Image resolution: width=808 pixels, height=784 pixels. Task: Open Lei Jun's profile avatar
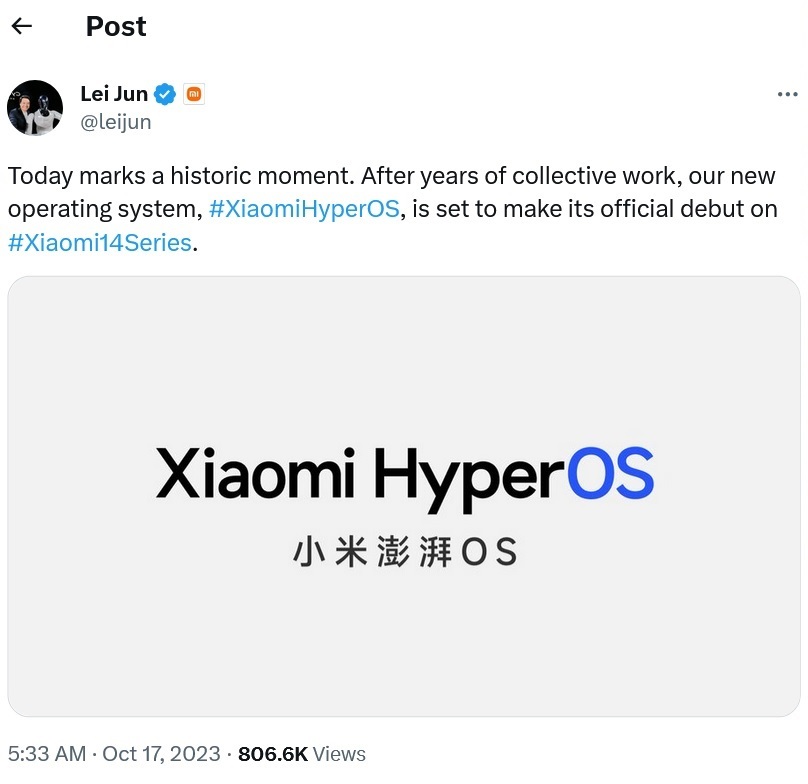[x=35, y=108]
